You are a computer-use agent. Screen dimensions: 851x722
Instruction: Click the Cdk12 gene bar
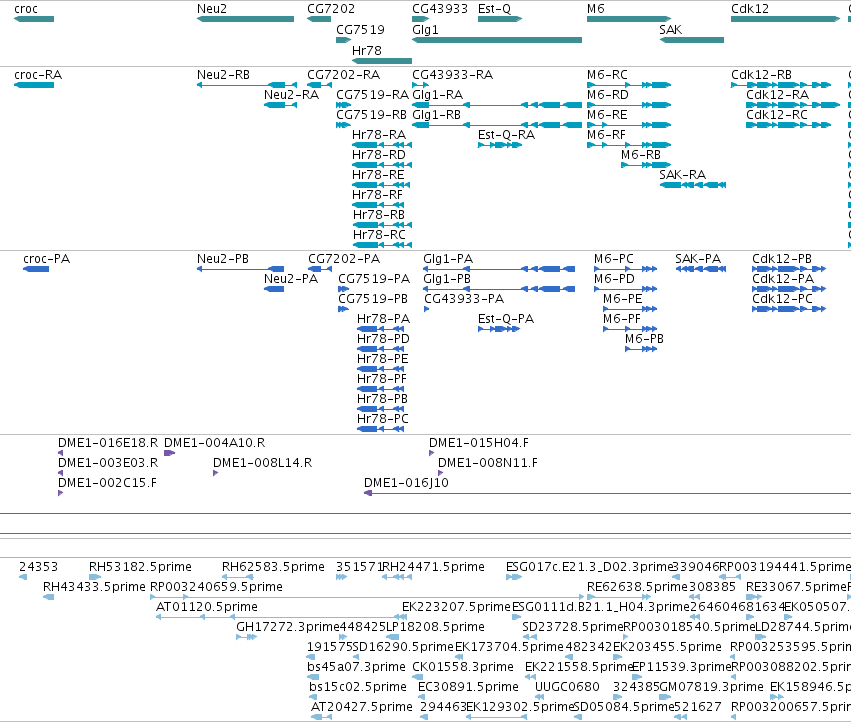(x=785, y=19)
